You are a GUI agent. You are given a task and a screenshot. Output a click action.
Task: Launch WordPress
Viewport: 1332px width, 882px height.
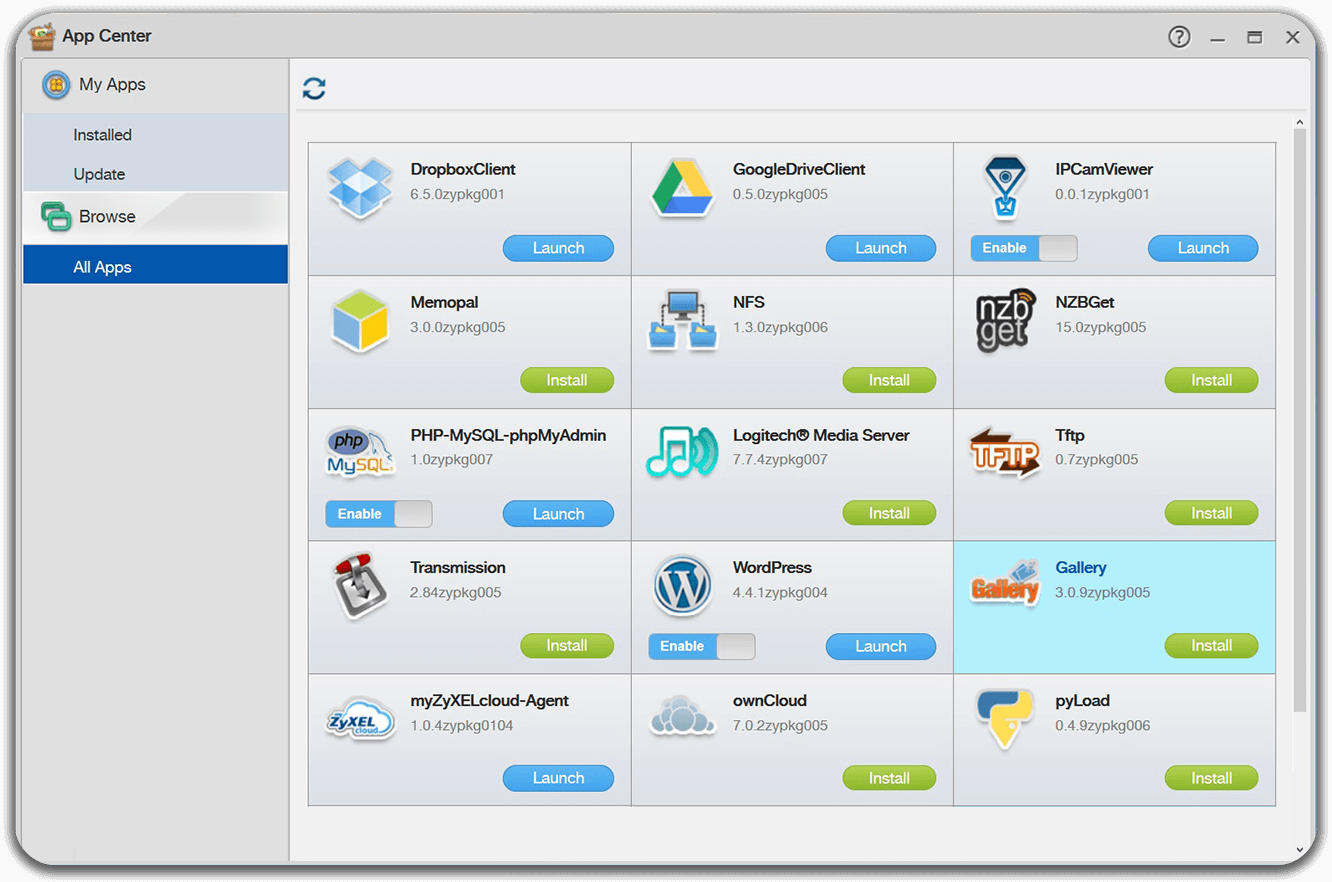(x=881, y=646)
